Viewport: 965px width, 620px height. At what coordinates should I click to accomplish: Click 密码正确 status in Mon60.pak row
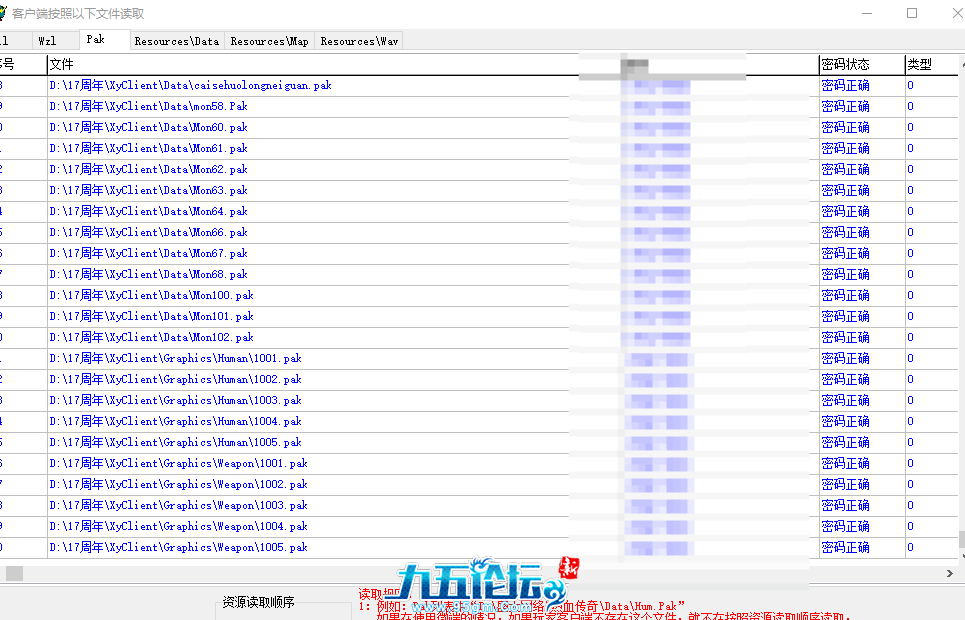click(x=845, y=127)
